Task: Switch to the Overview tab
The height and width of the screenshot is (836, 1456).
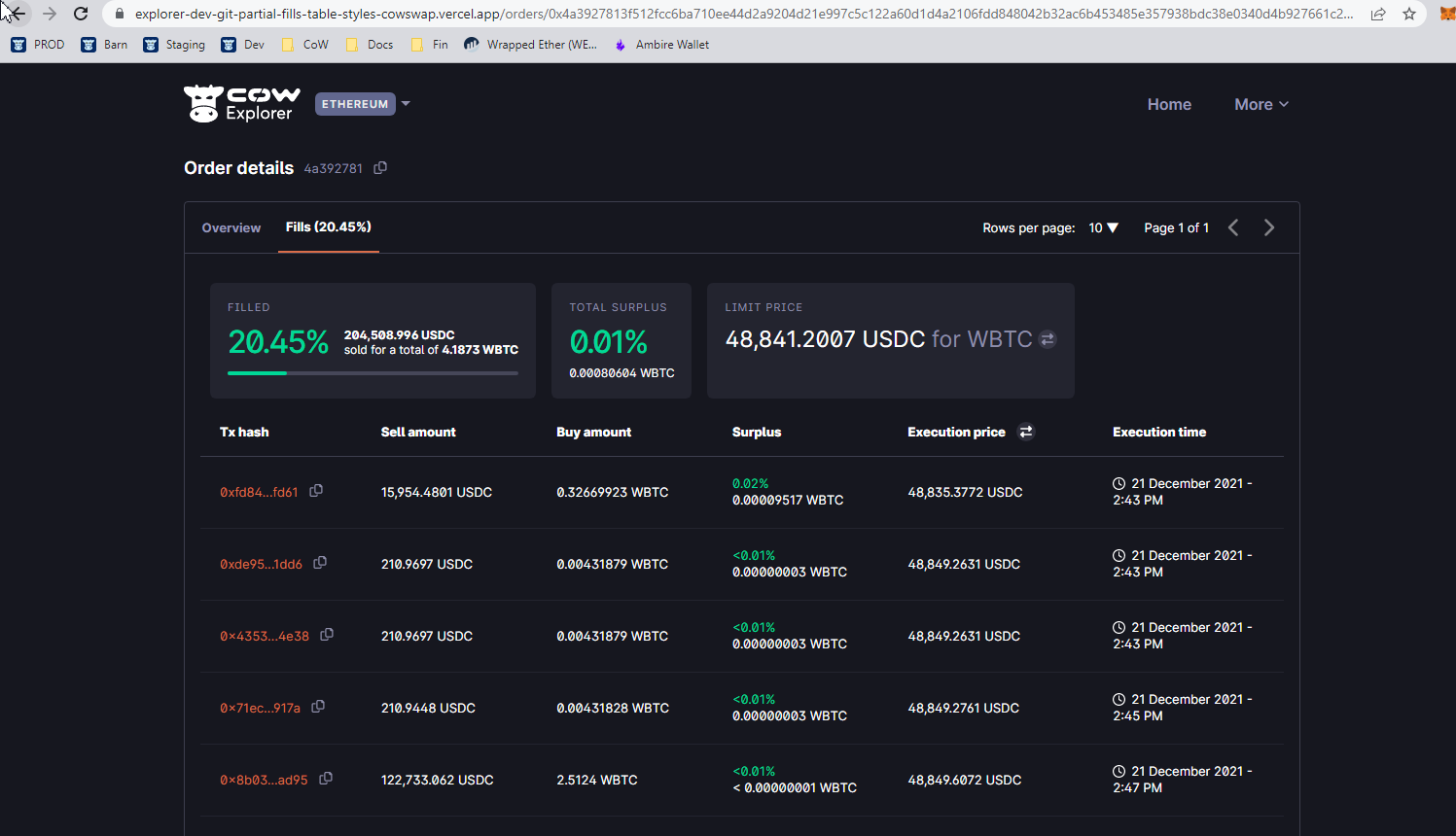Action: click(231, 227)
